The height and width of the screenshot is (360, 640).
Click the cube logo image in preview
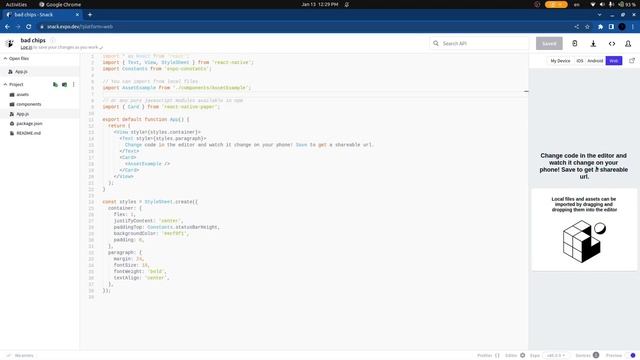tap(584, 241)
